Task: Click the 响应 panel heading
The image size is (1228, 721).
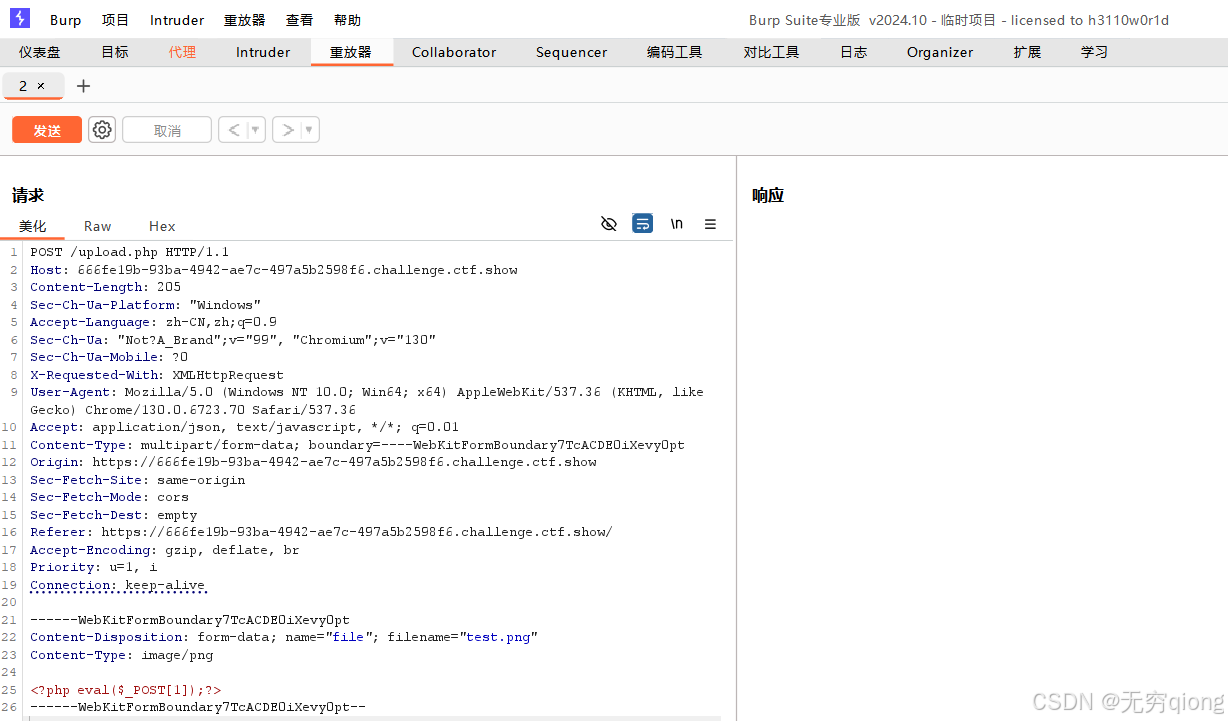Action: tap(768, 195)
